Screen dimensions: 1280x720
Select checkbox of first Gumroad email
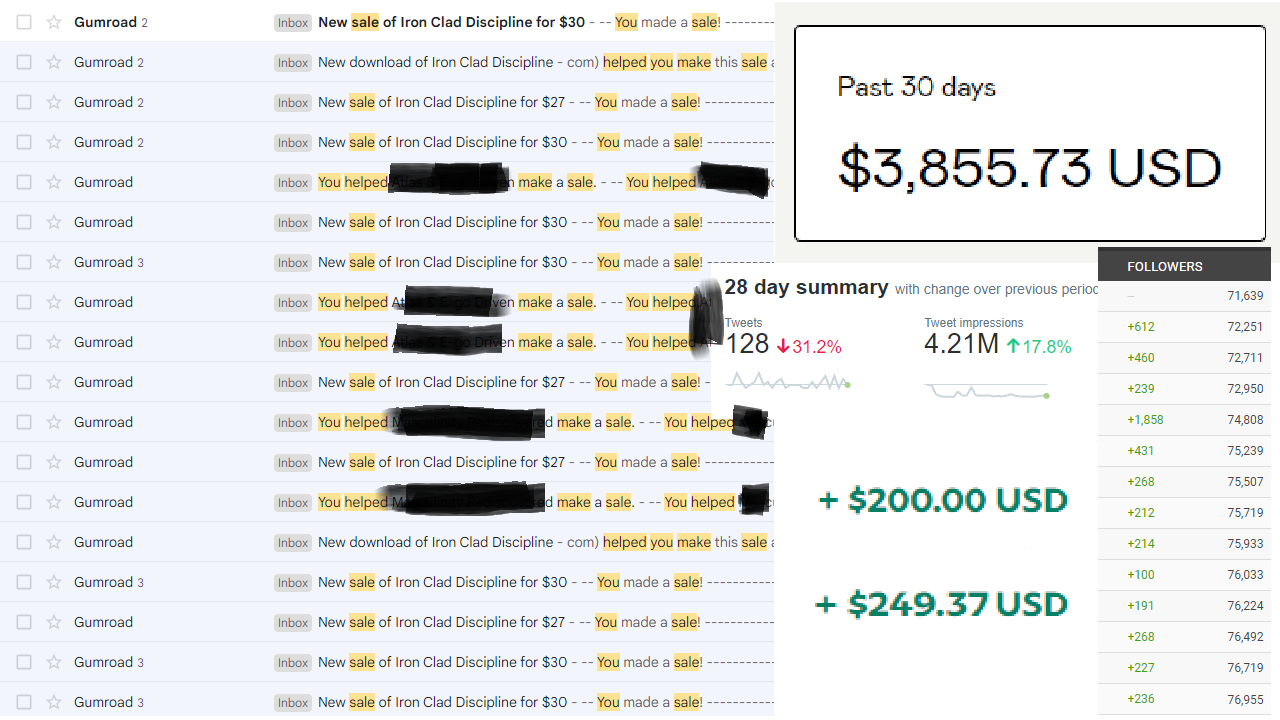(x=24, y=22)
